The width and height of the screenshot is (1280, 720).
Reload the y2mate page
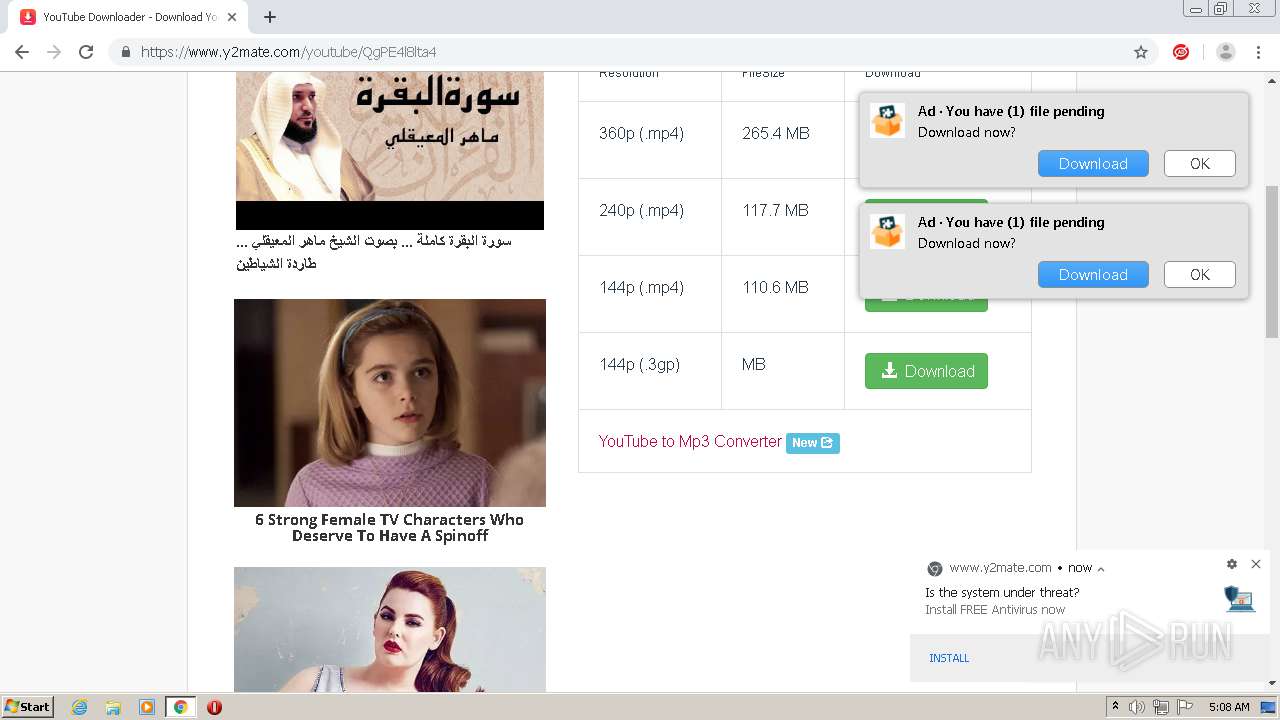(x=86, y=52)
